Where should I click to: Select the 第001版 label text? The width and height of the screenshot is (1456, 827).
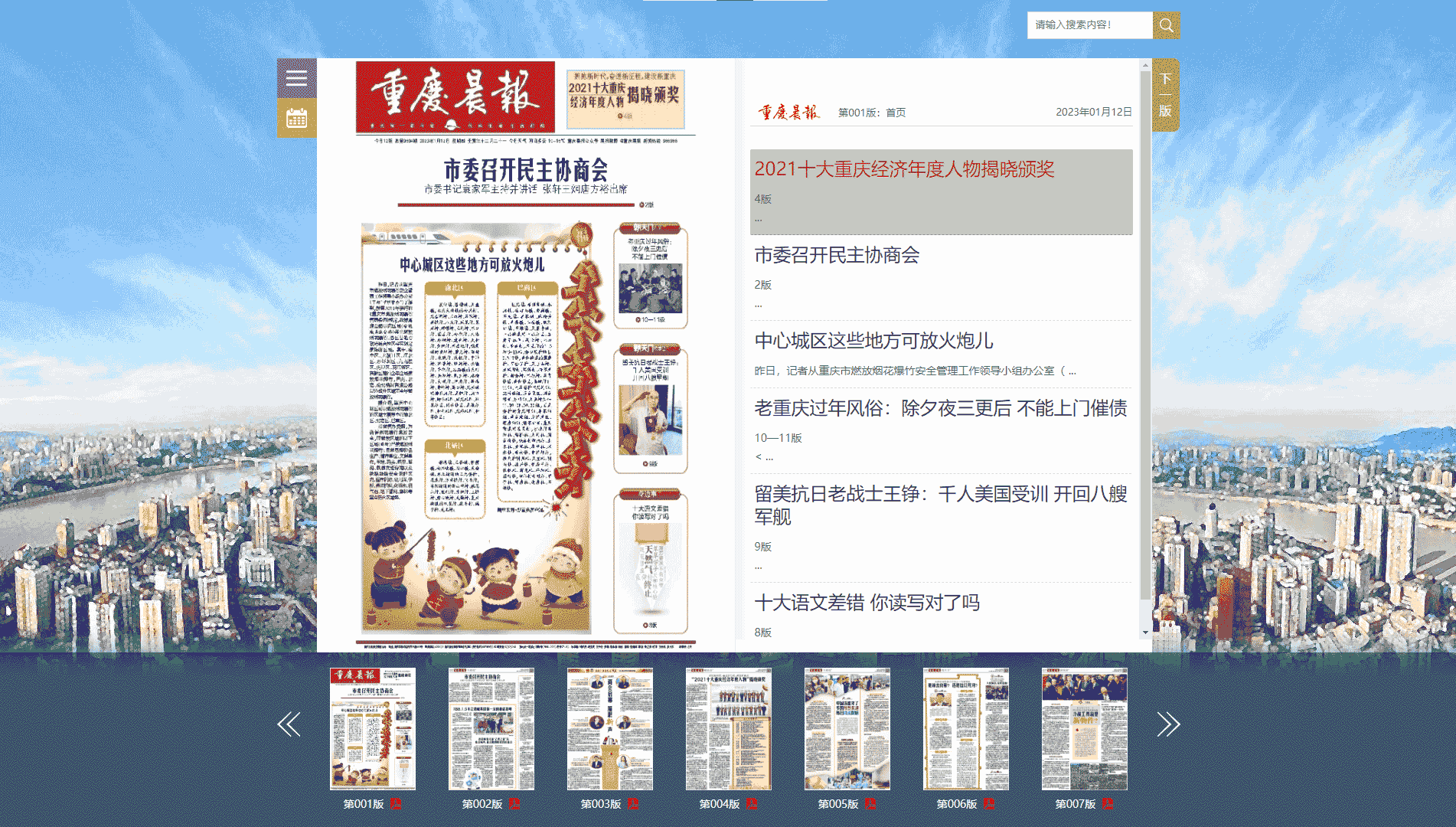point(364,804)
